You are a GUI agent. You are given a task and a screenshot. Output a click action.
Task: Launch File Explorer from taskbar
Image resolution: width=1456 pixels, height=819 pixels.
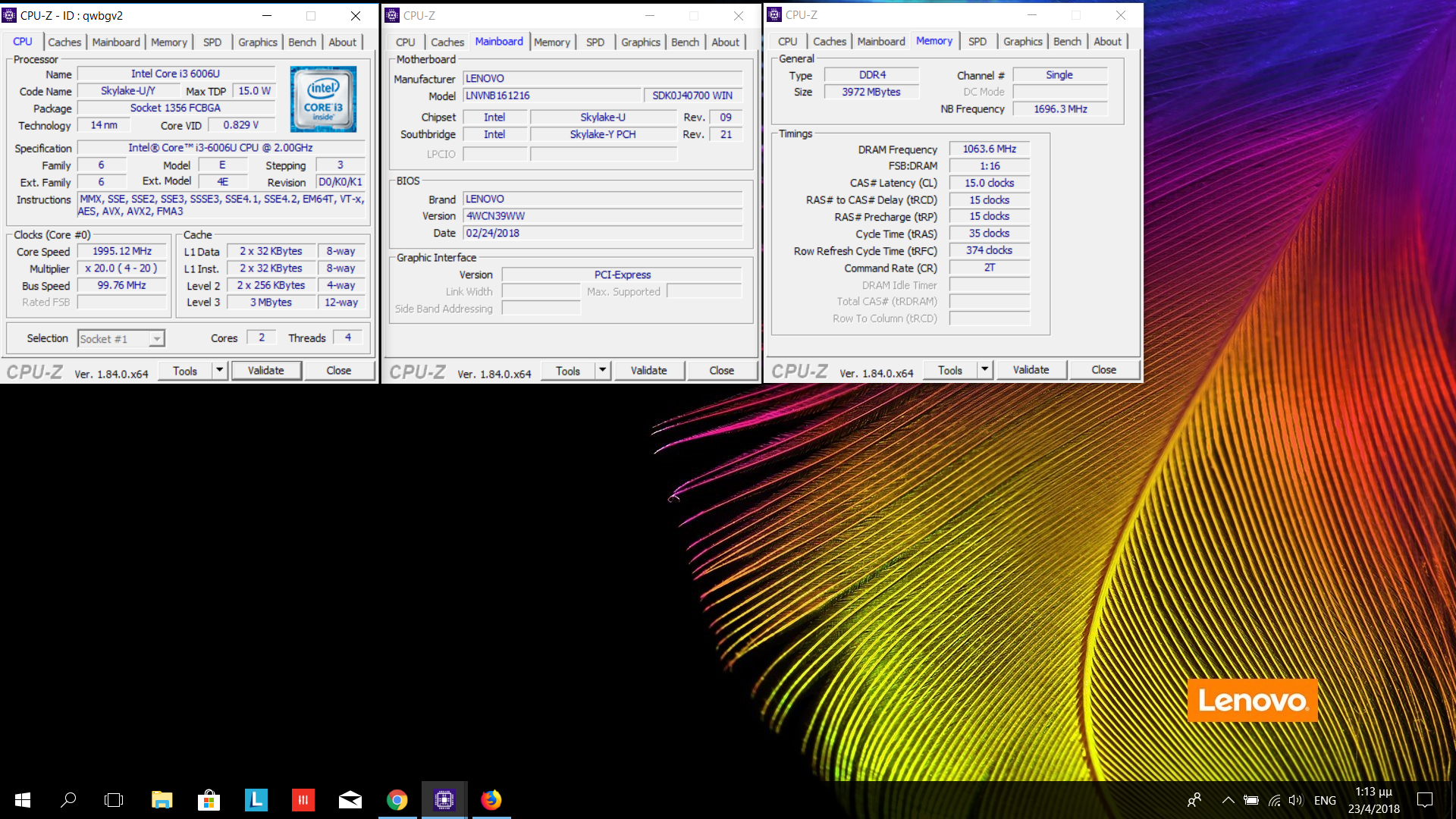162,800
